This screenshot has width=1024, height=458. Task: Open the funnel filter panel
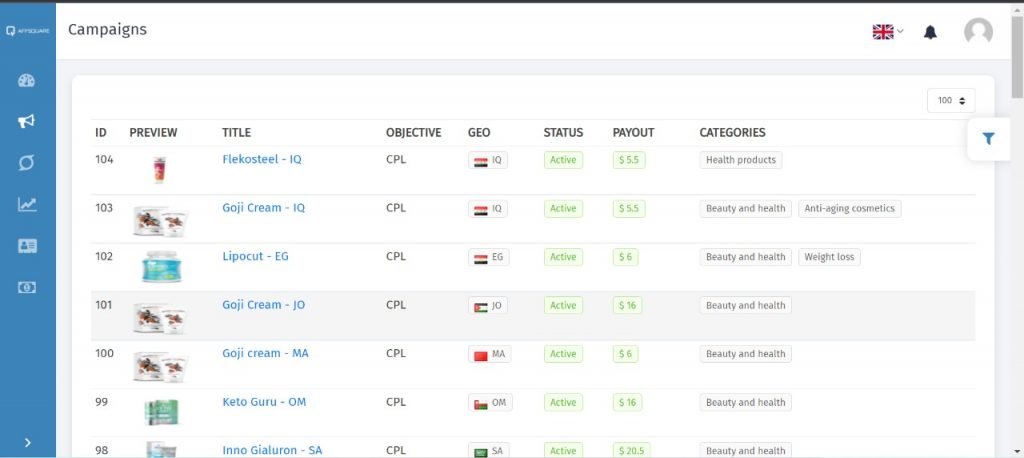(x=988, y=139)
